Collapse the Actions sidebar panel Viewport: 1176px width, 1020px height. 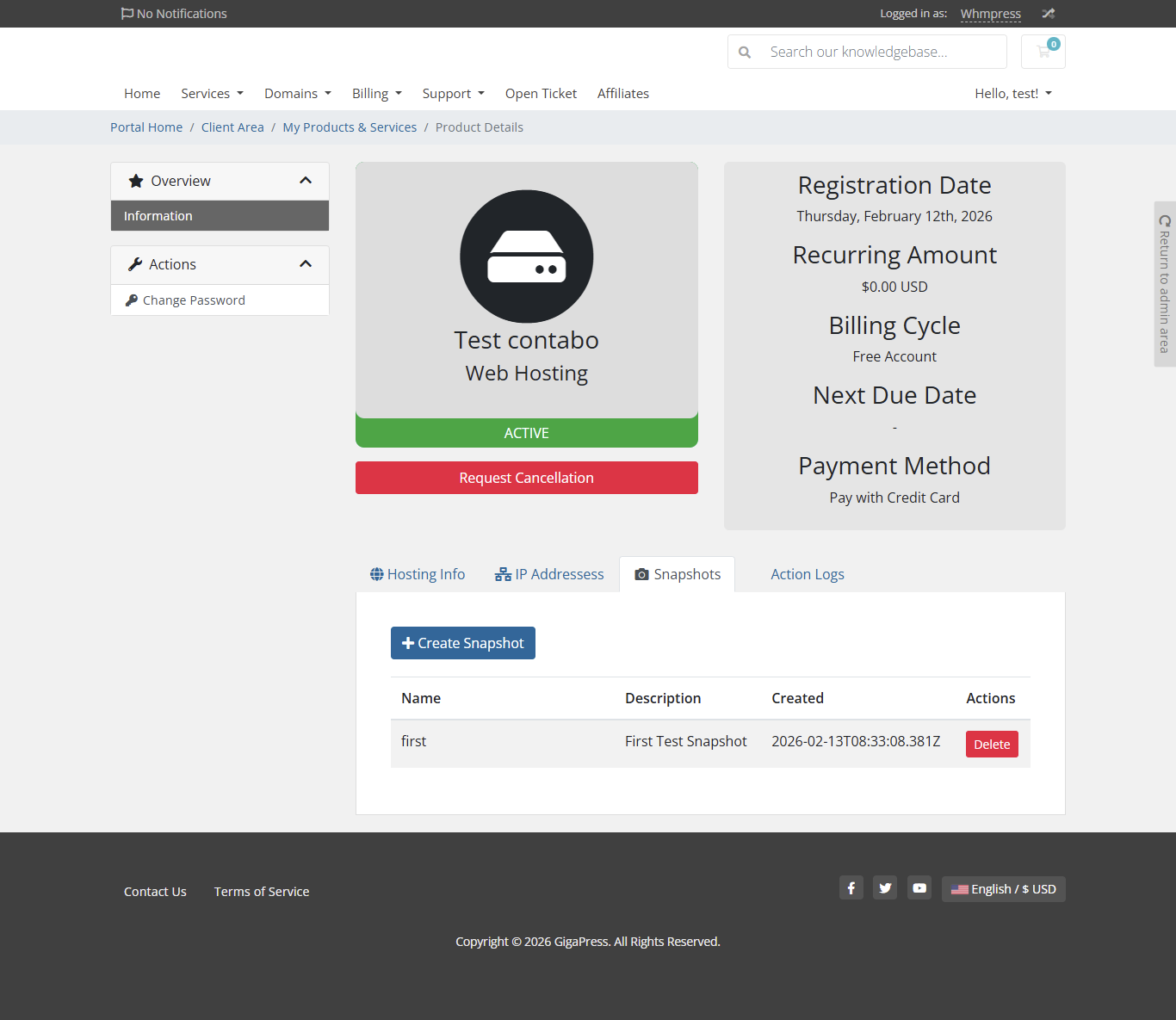tap(305, 264)
